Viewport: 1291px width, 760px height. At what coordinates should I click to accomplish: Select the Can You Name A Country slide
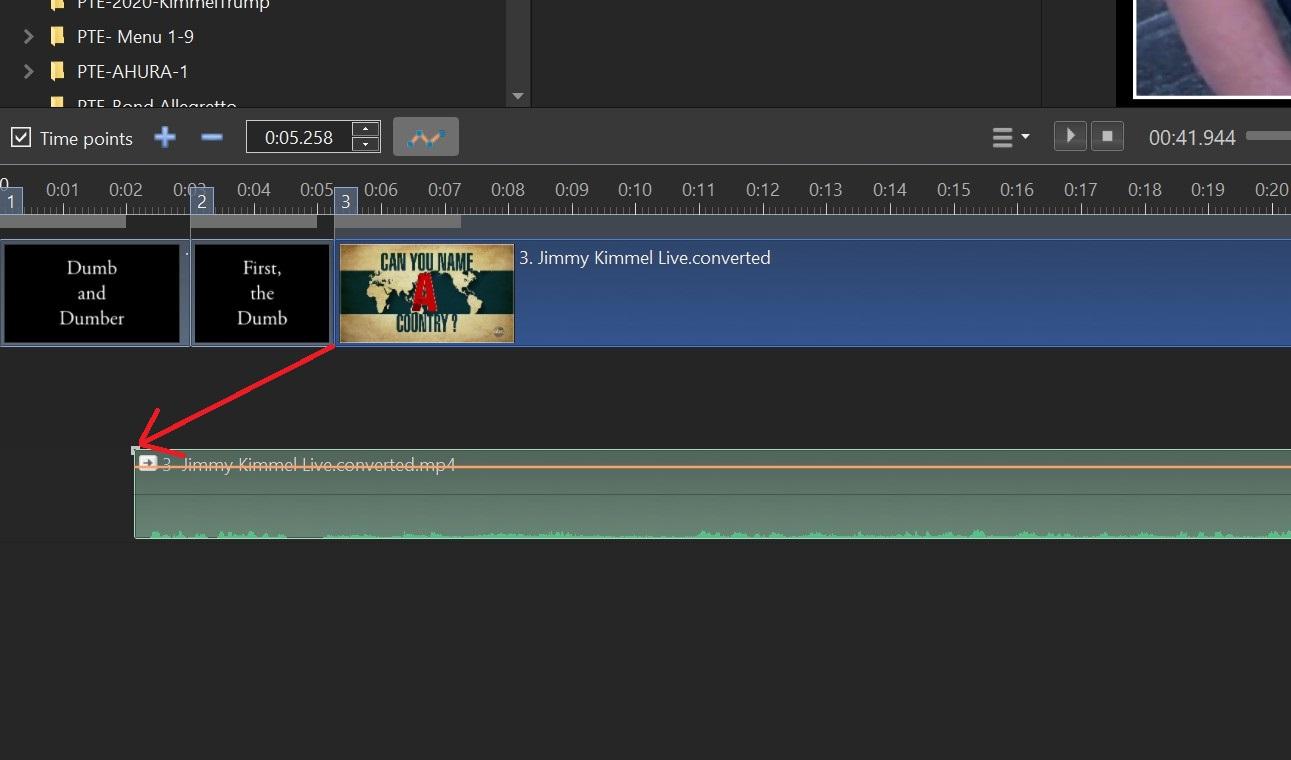tap(427, 293)
